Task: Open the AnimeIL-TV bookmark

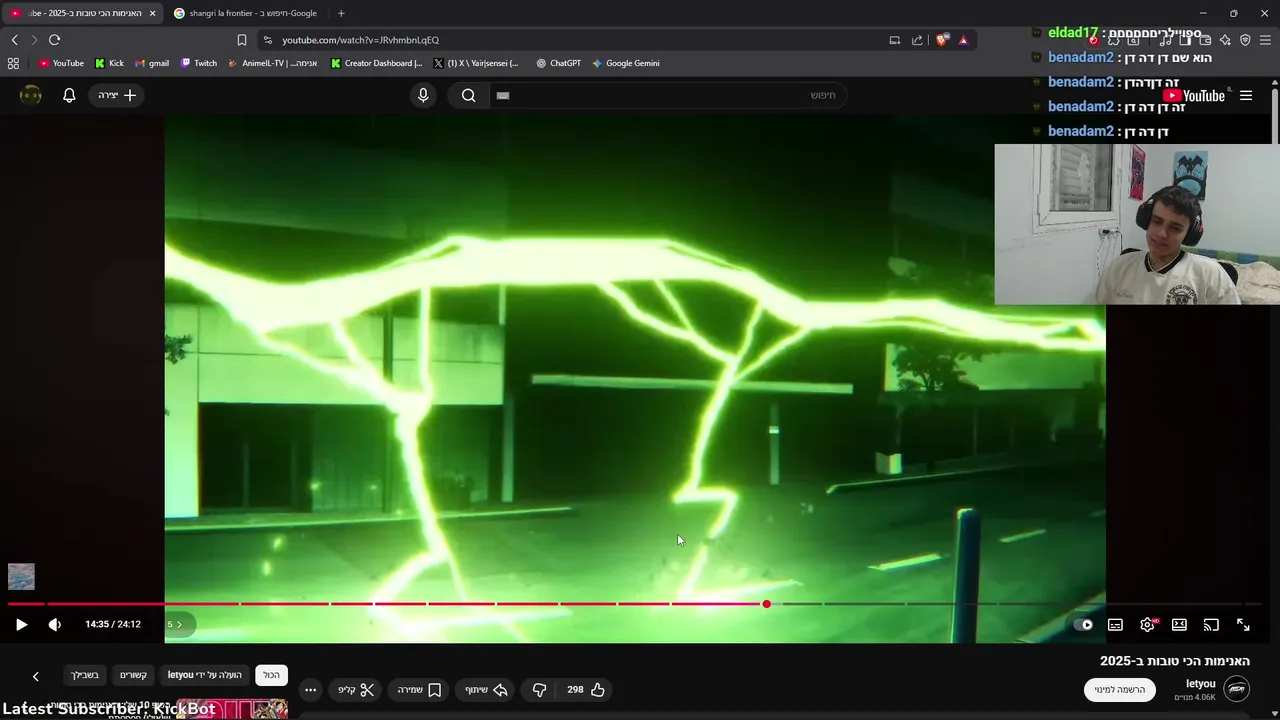Action: 272,63
